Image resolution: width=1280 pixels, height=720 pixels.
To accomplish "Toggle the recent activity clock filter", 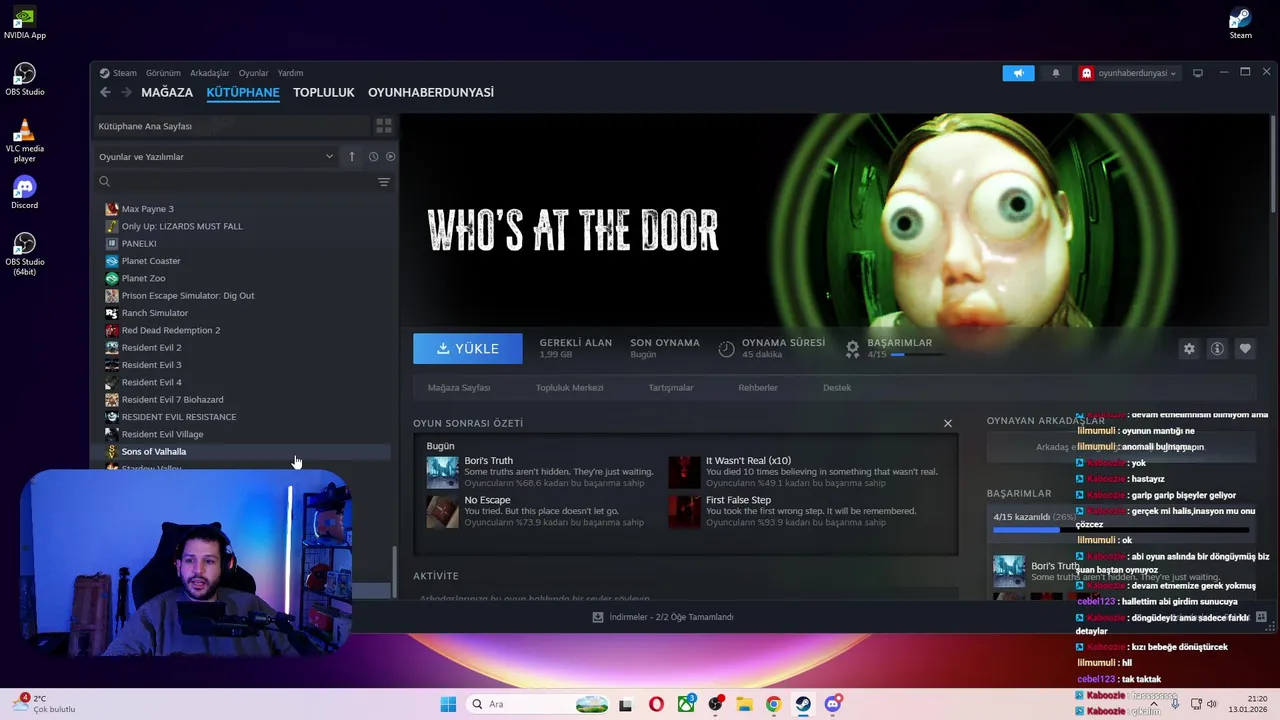I will pos(373,156).
